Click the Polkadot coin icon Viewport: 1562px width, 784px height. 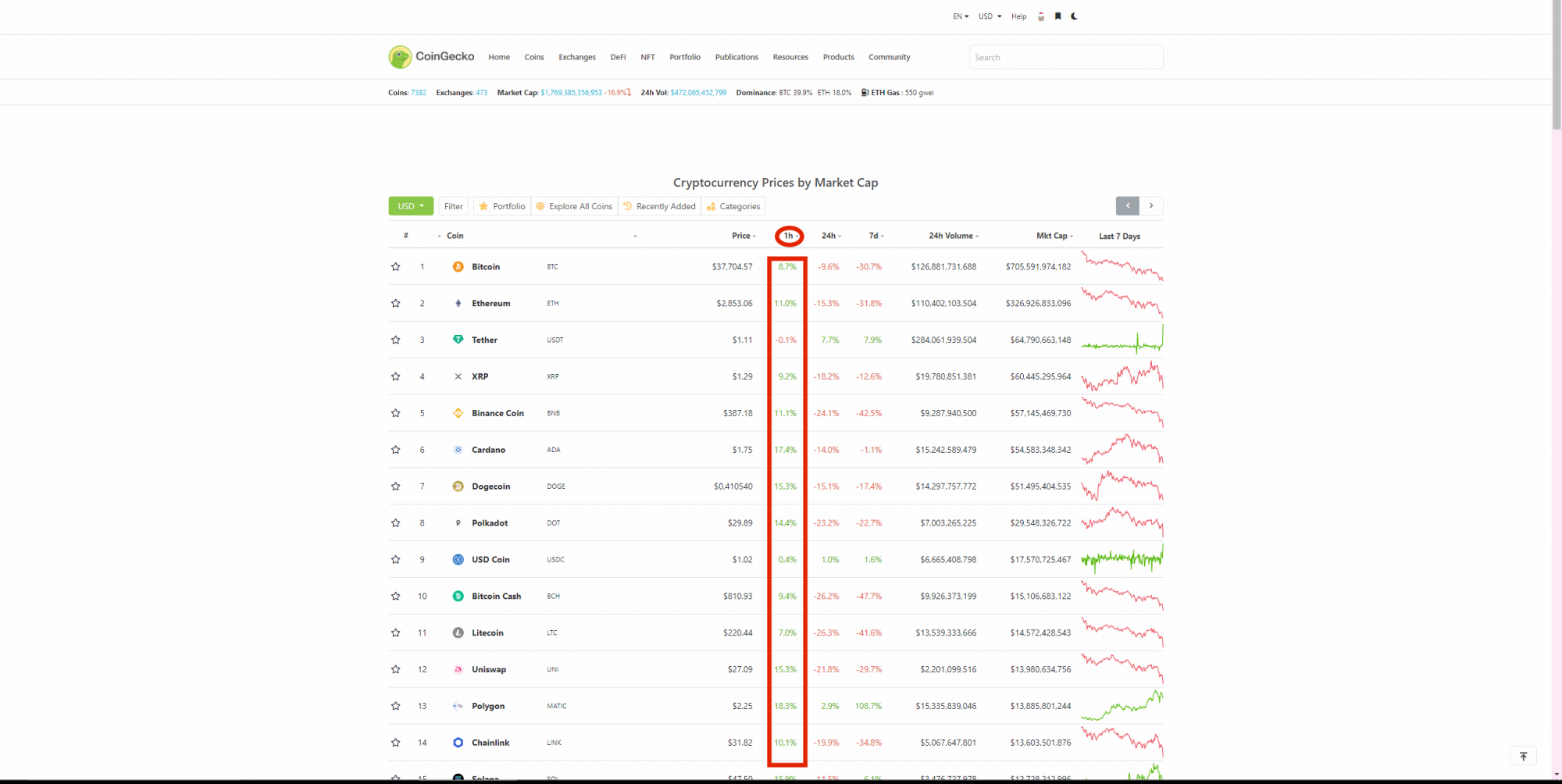[x=458, y=523]
